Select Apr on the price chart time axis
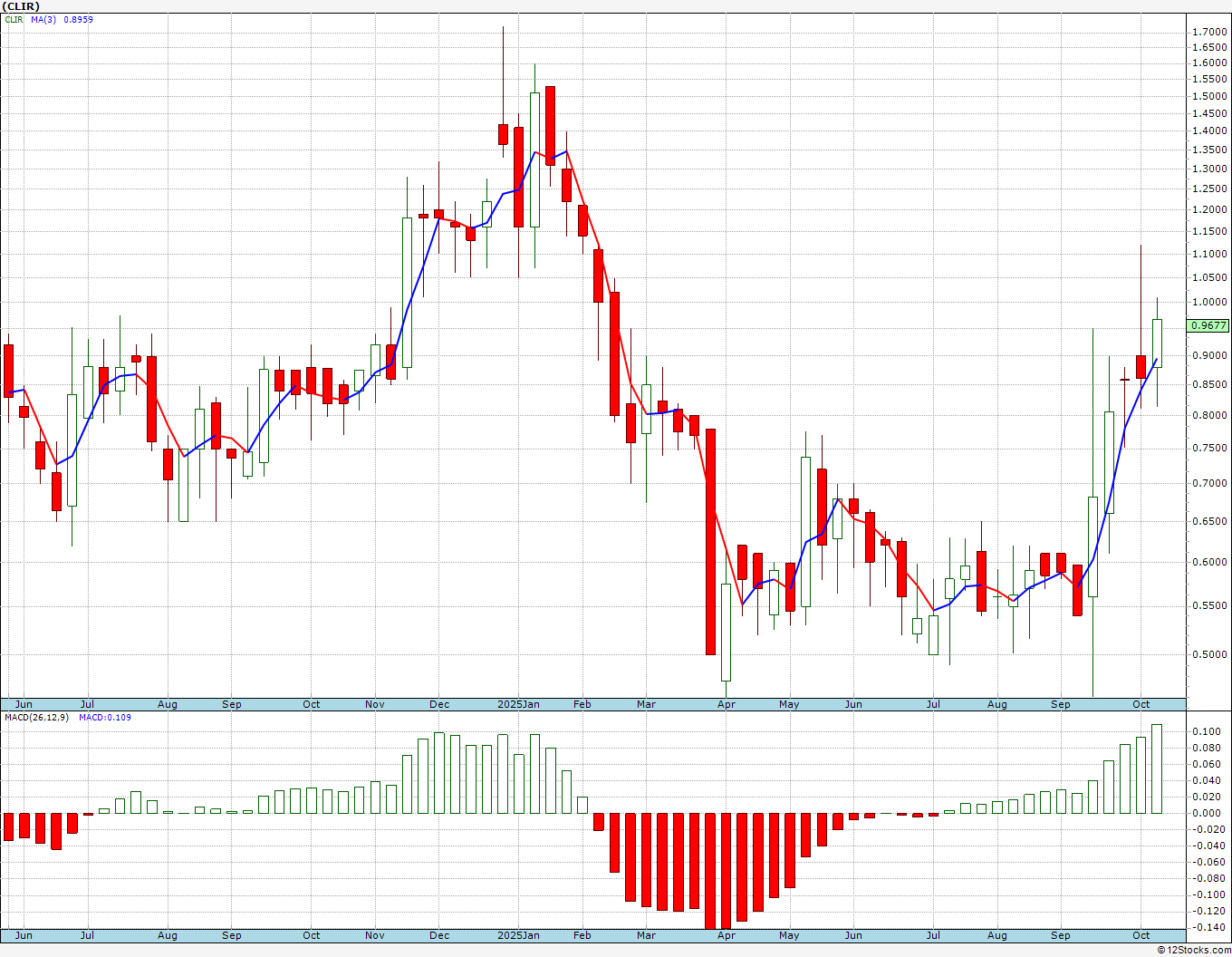 tap(726, 704)
